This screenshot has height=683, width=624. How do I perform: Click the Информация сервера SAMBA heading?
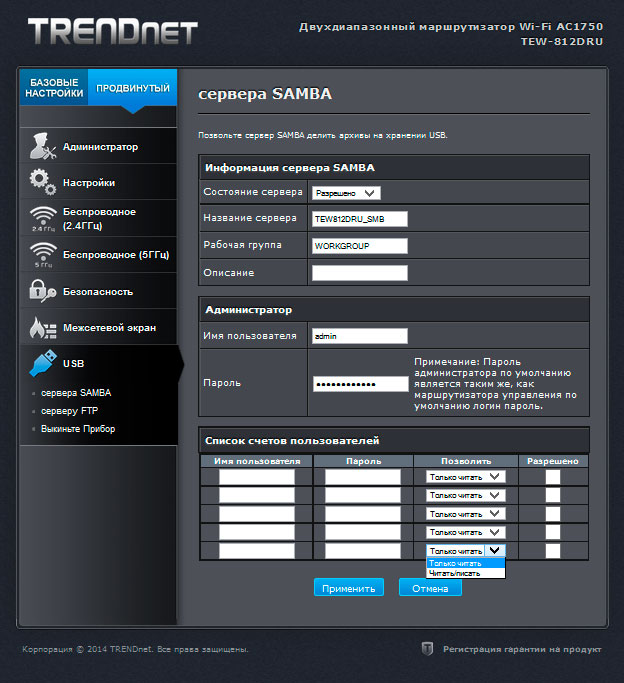coord(290,168)
